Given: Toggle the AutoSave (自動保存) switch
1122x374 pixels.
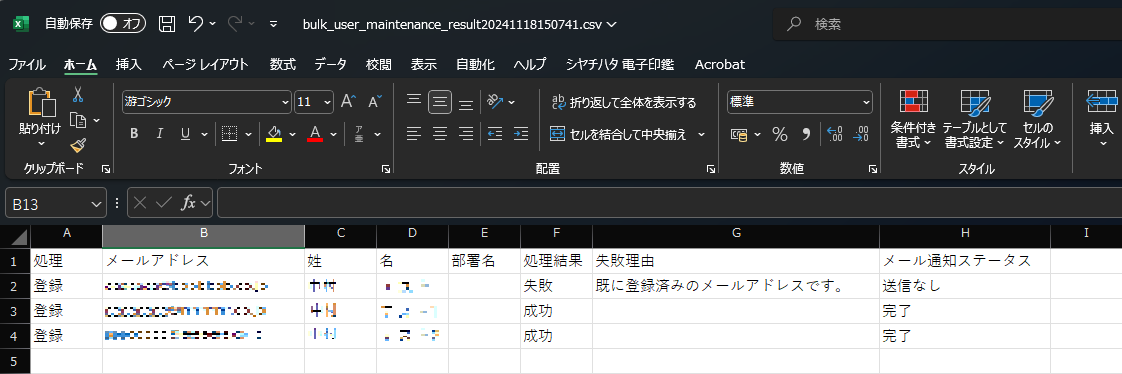Looking at the screenshot, I should click(123, 24).
